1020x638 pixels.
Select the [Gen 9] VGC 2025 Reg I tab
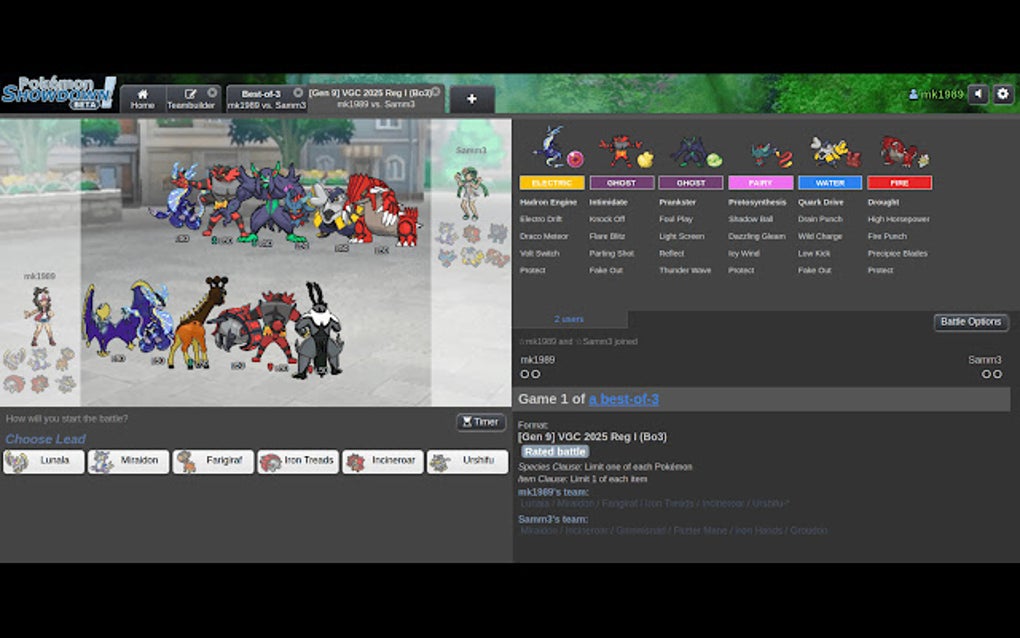pyautogui.click(x=375, y=98)
